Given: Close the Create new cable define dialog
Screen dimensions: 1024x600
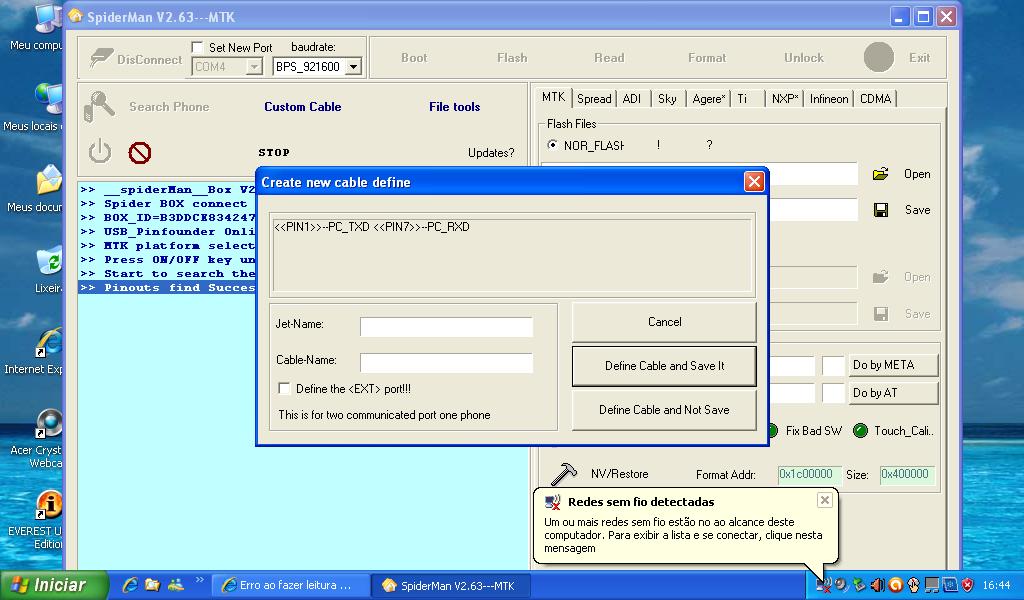Looking at the screenshot, I should (x=754, y=182).
